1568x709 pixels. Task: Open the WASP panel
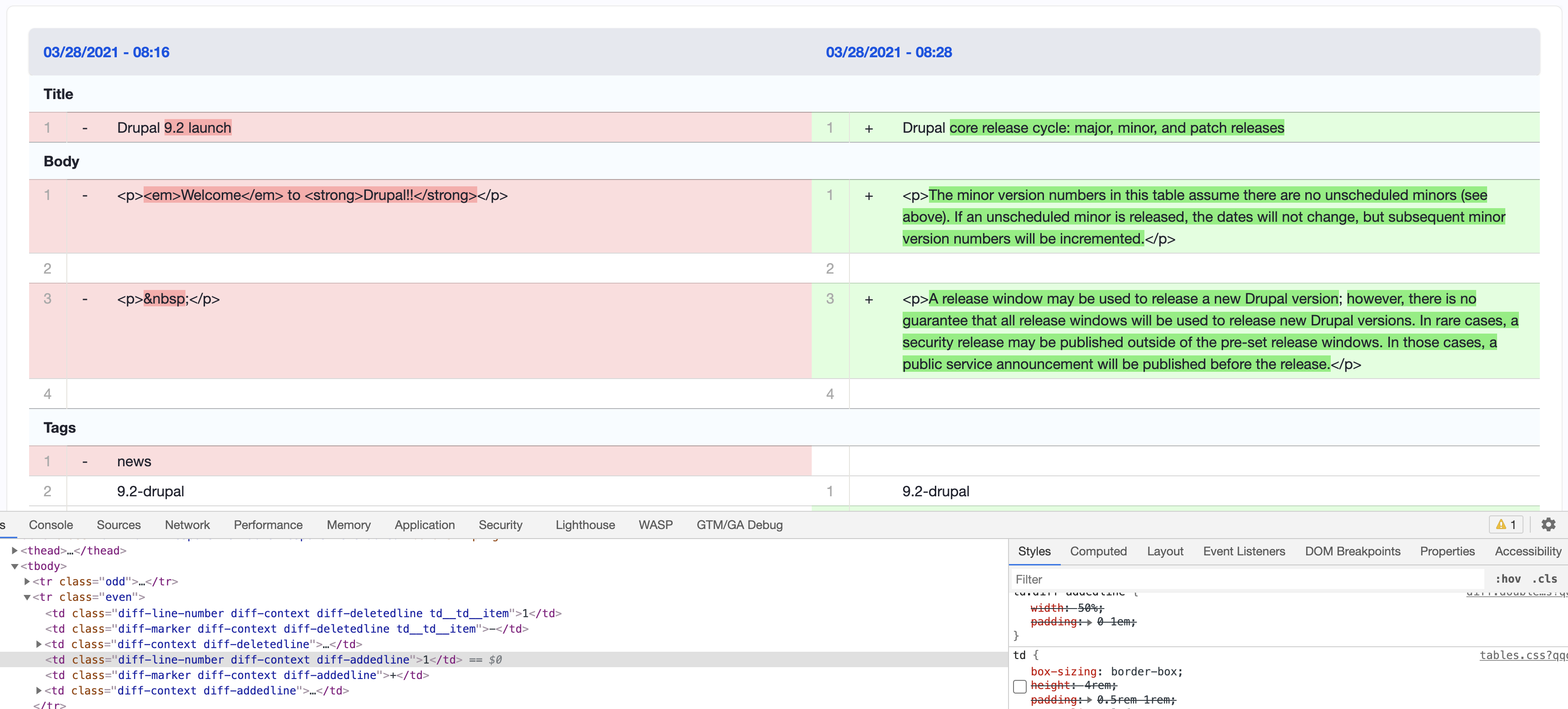click(x=655, y=524)
